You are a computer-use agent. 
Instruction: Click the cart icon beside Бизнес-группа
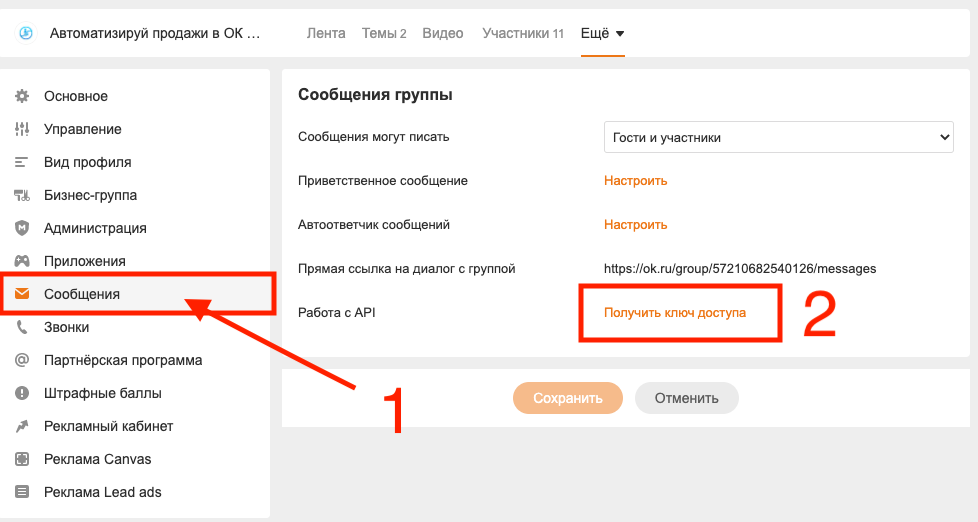pos(22,195)
